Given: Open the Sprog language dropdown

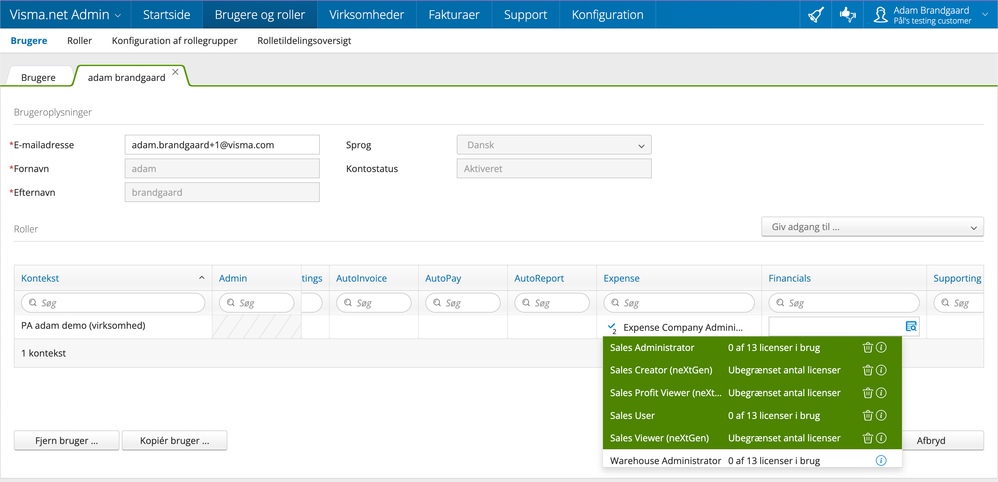Looking at the screenshot, I should [x=554, y=145].
